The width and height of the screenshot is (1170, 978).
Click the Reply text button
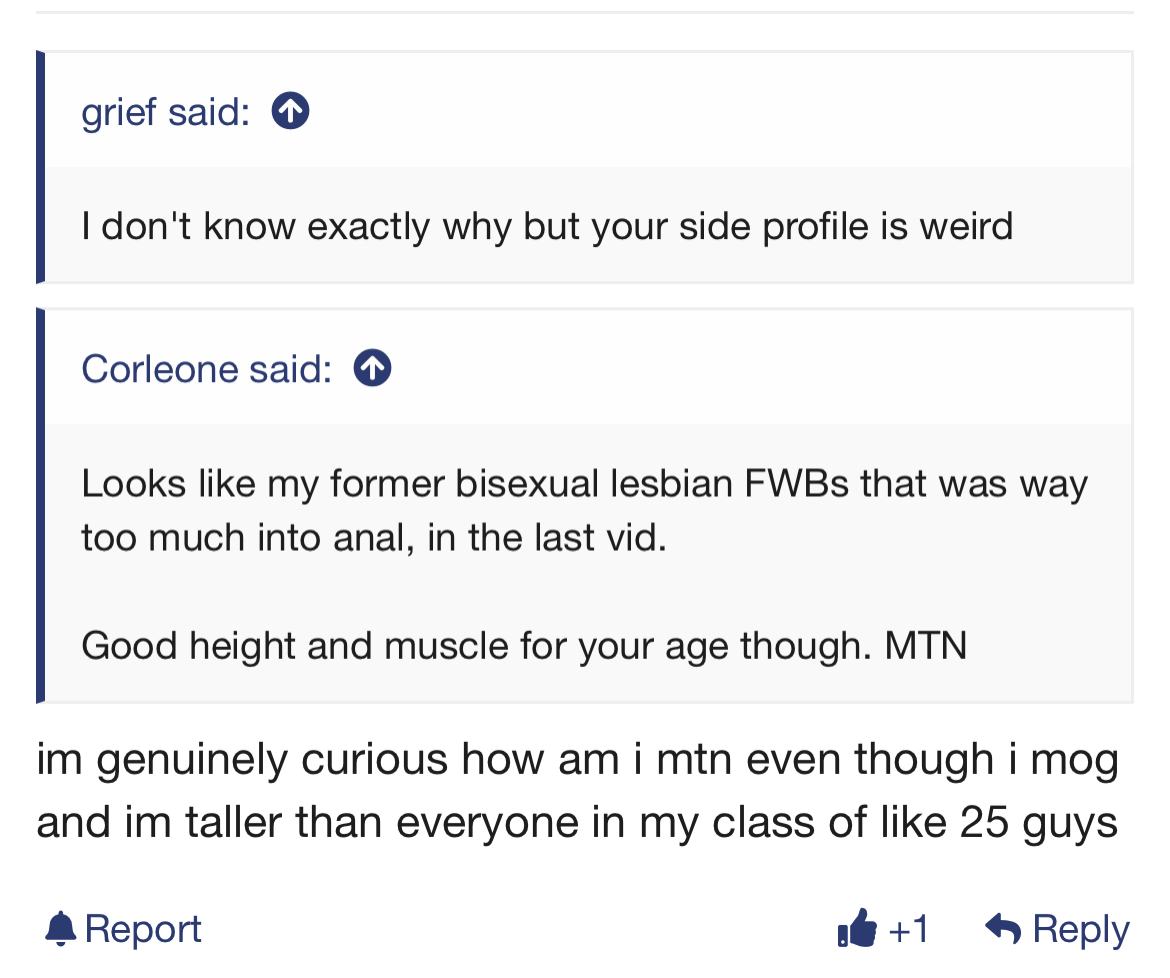click(1080, 930)
